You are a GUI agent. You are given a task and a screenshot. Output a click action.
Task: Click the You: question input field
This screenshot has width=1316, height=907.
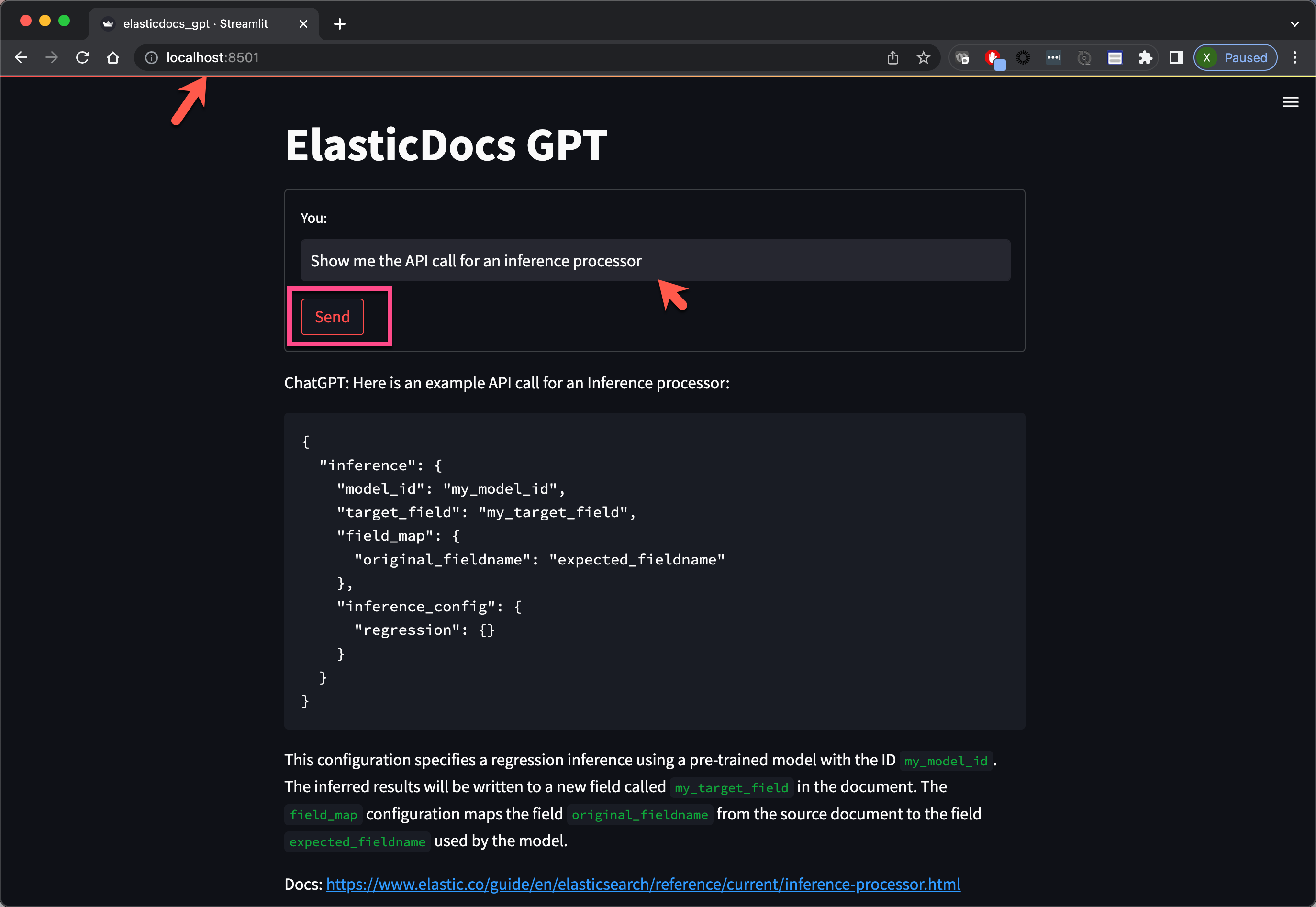(x=656, y=260)
